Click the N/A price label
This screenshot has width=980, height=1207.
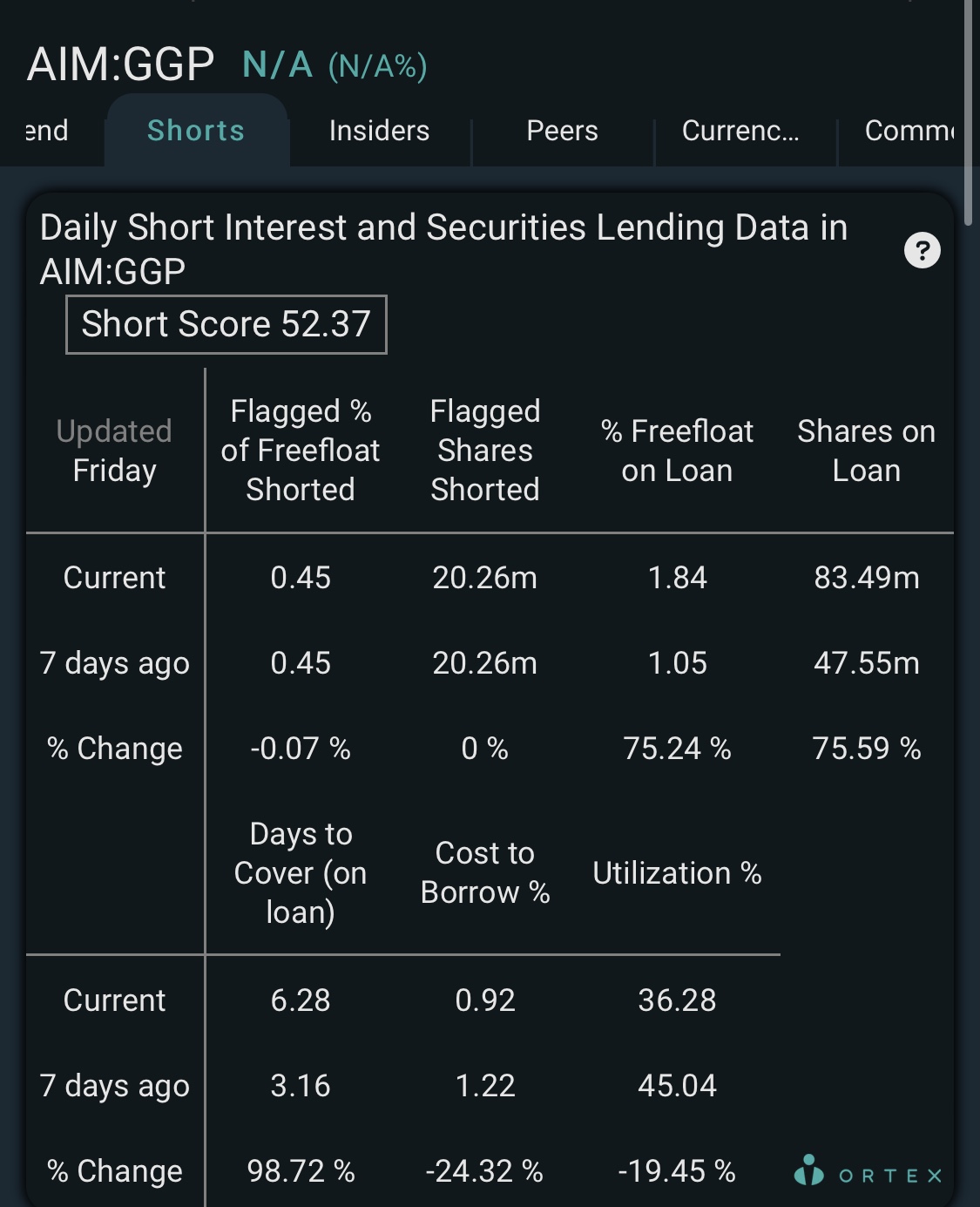tap(277, 65)
